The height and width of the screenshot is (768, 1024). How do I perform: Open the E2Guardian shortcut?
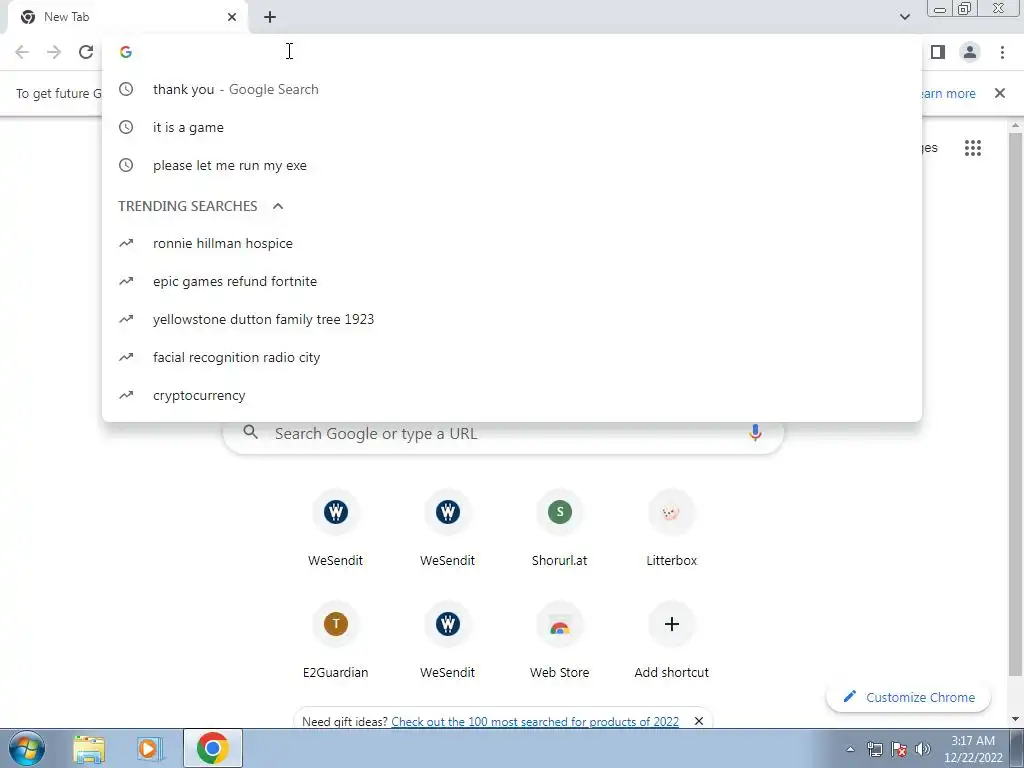click(336, 641)
